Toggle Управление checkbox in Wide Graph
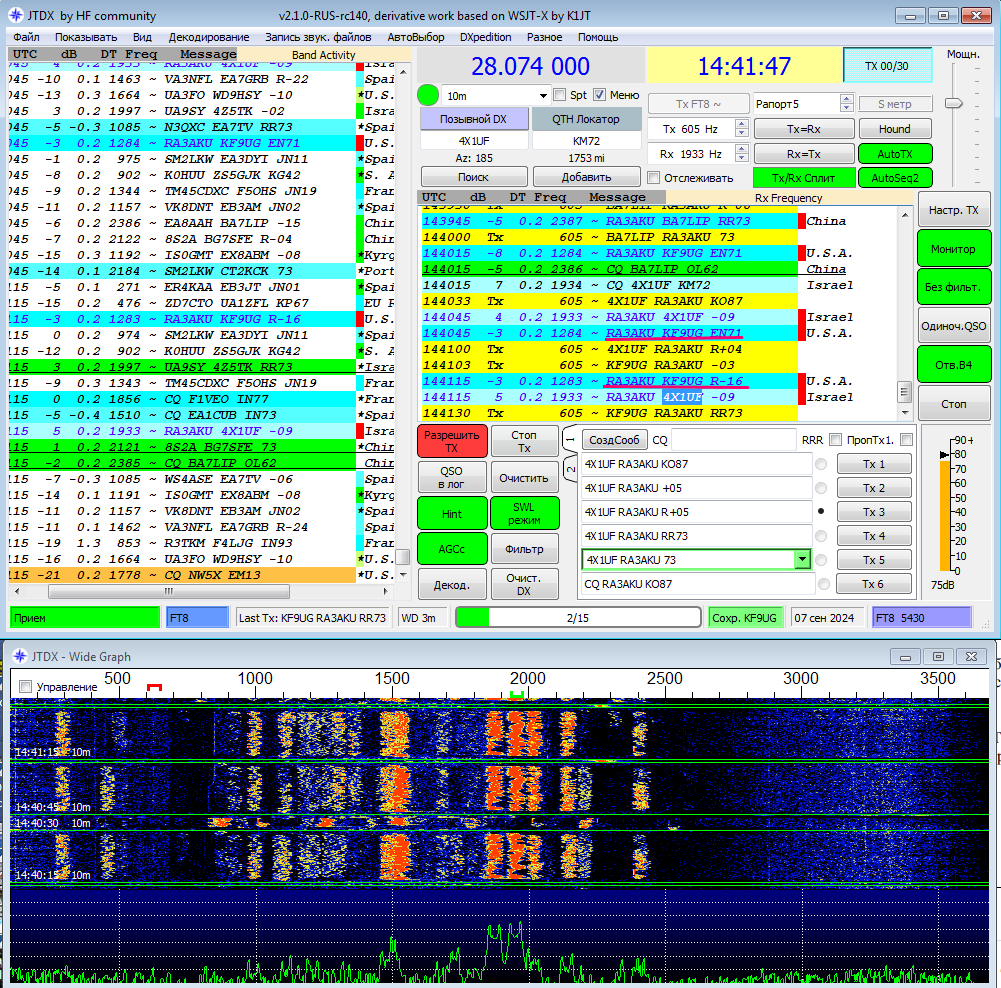1001x988 pixels. (26, 687)
